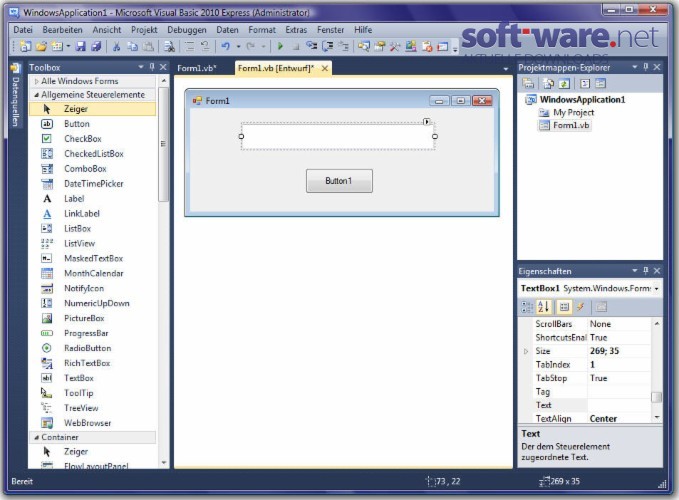This screenshot has height=500, width=679.
Task: Open the Bearbeiten menu
Action: [62, 30]
